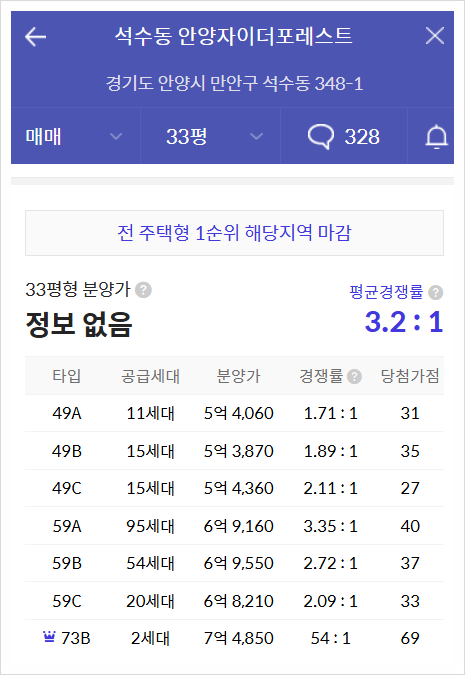Click price 5억 4,360
Viewport: 465px width, 675px height.
point(239,489)
